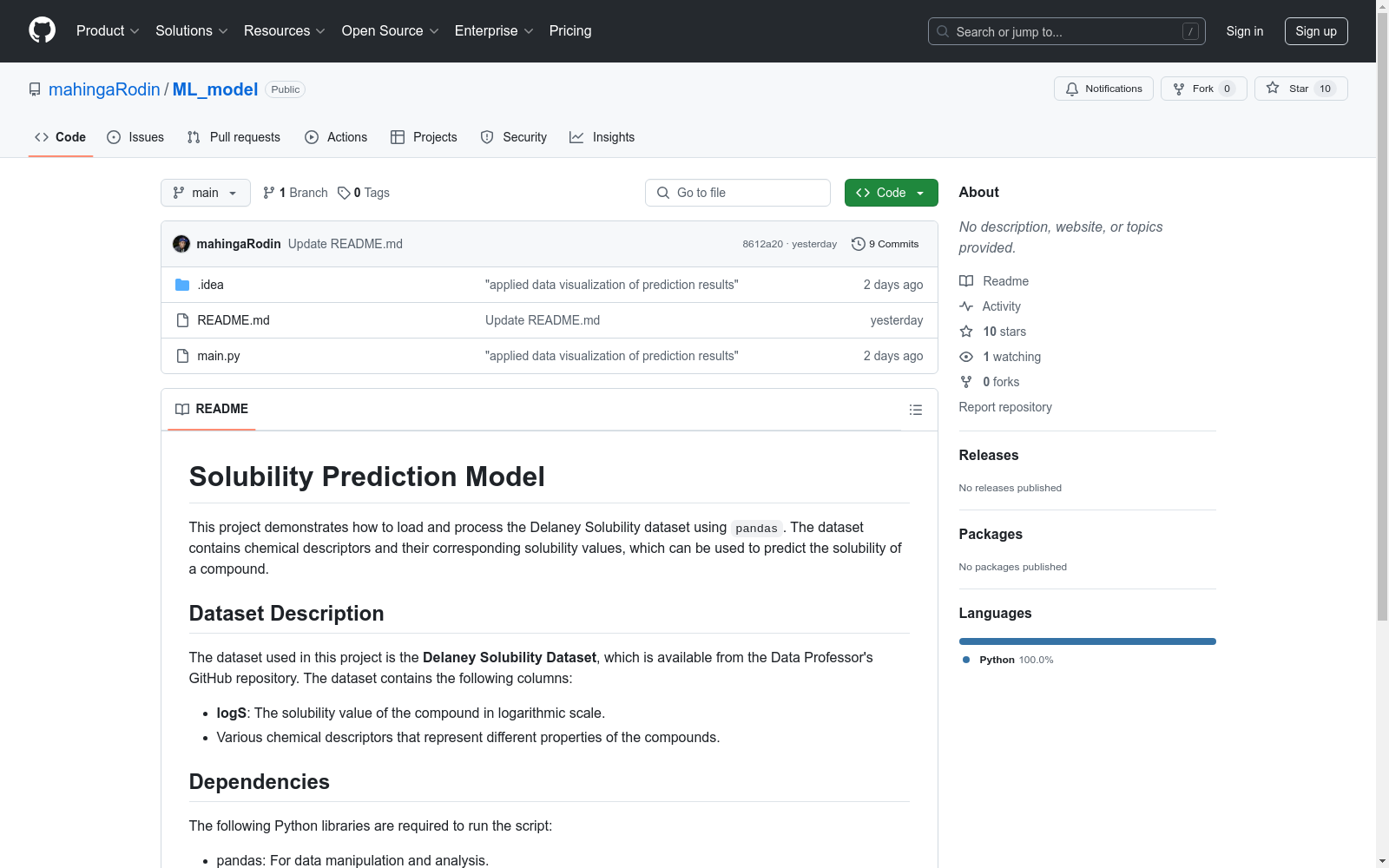Open the main branch selector
Screen dimensions: 1389x868
(x=206, y=193)
